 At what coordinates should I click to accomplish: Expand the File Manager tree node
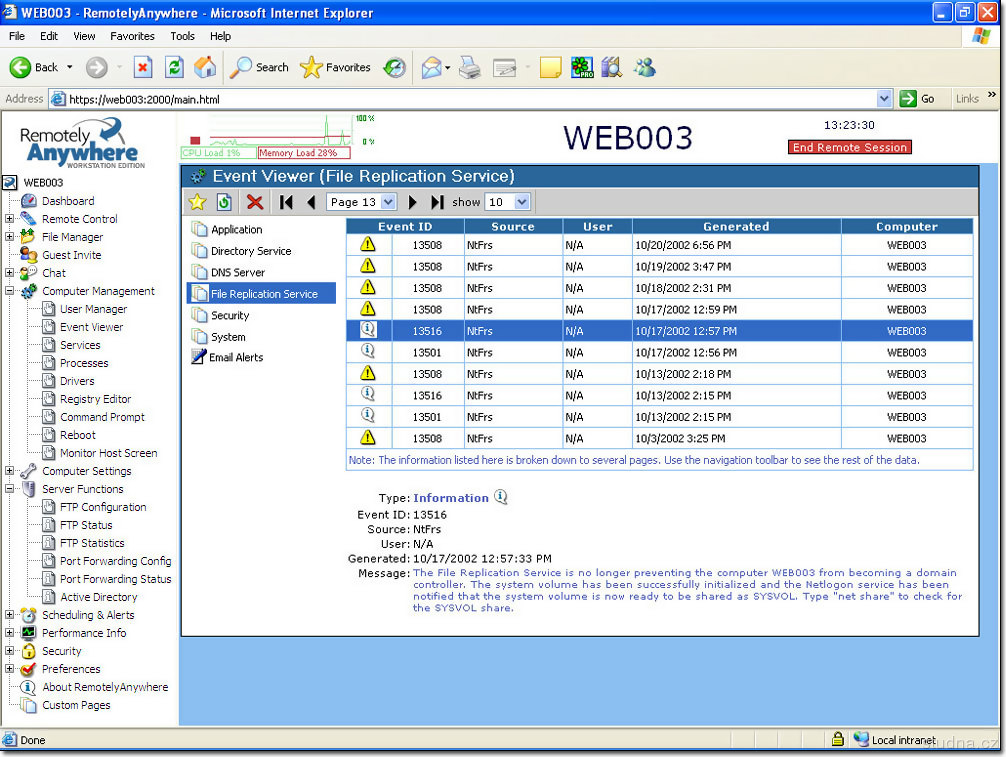click(x=10, y=237)
